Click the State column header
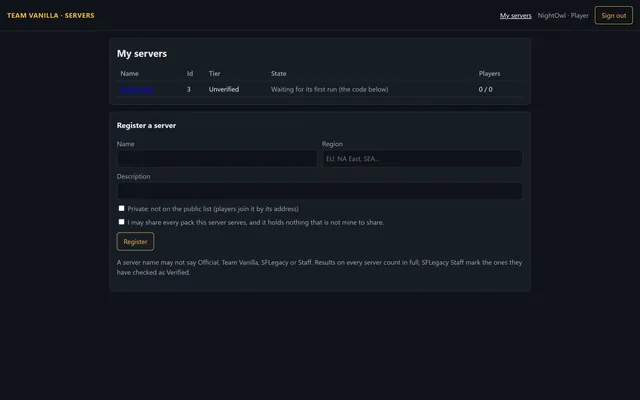This screenshot has width=640, height=400. point(278,73)
